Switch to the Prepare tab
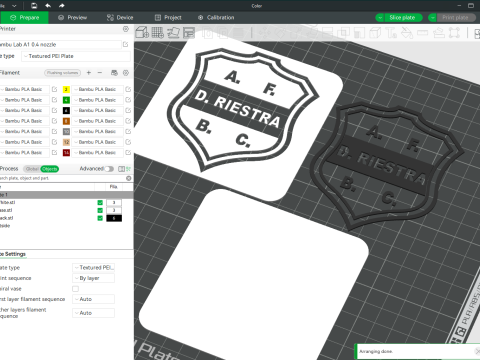The image size is (480, 360). click(x=24, y=18)
